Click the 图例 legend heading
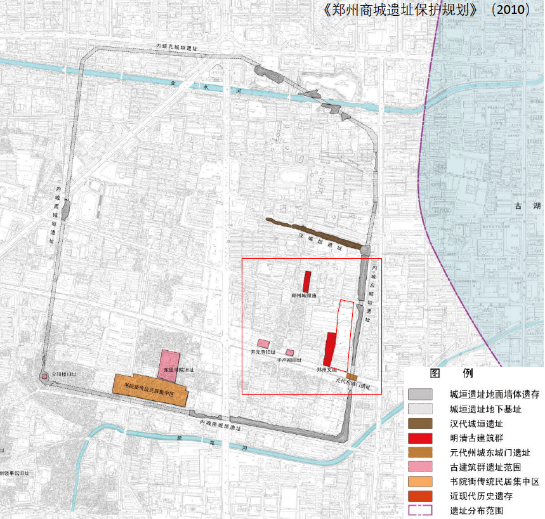545x519 pixels. click(x=451, y=373)
